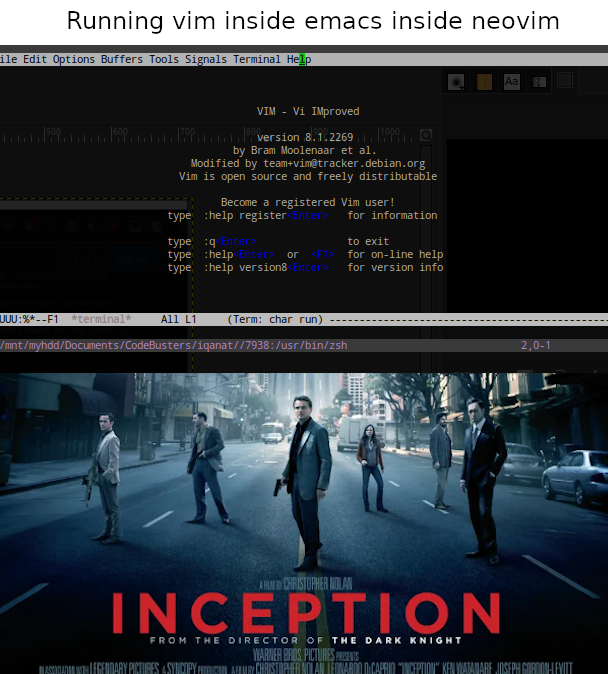The height and width of the screenshot is (674, 608).
Task: Click the red INCEPTION title on the poster
Action: [x=306, y=613]
